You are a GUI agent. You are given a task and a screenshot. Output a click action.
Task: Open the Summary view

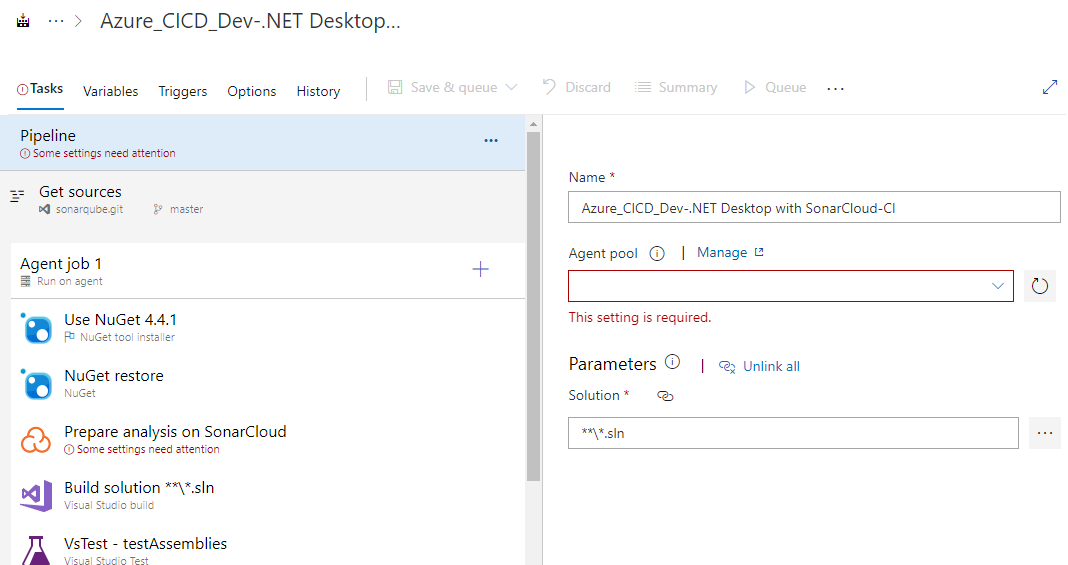[676, 87]
